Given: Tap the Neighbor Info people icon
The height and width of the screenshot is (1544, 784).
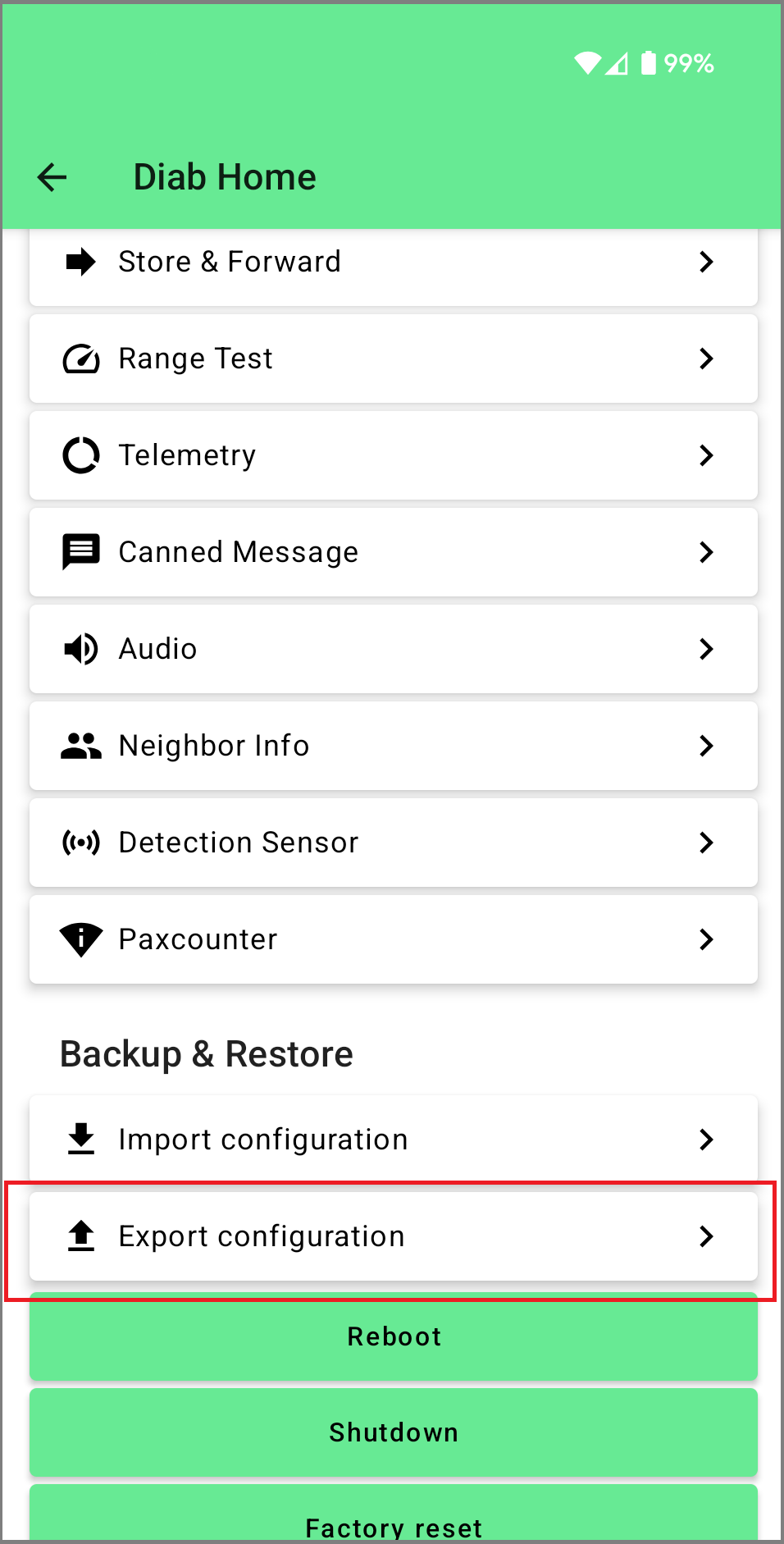Looking at the screenshot, I should (81, 746).
